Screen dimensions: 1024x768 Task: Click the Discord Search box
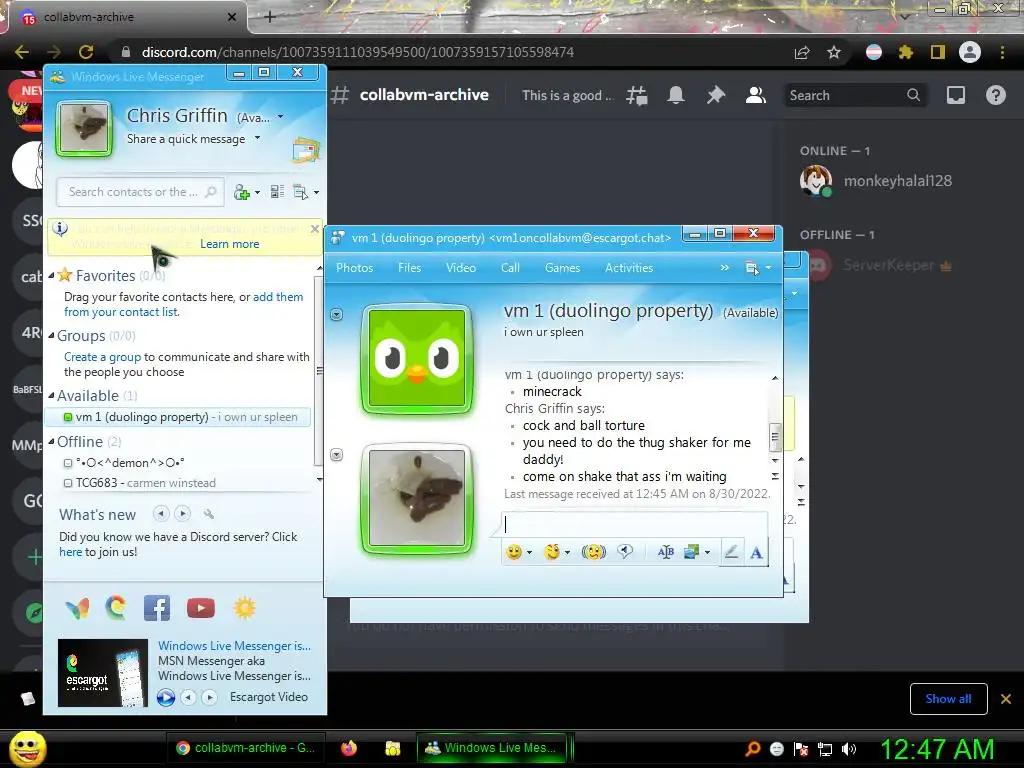pos(854,95)
